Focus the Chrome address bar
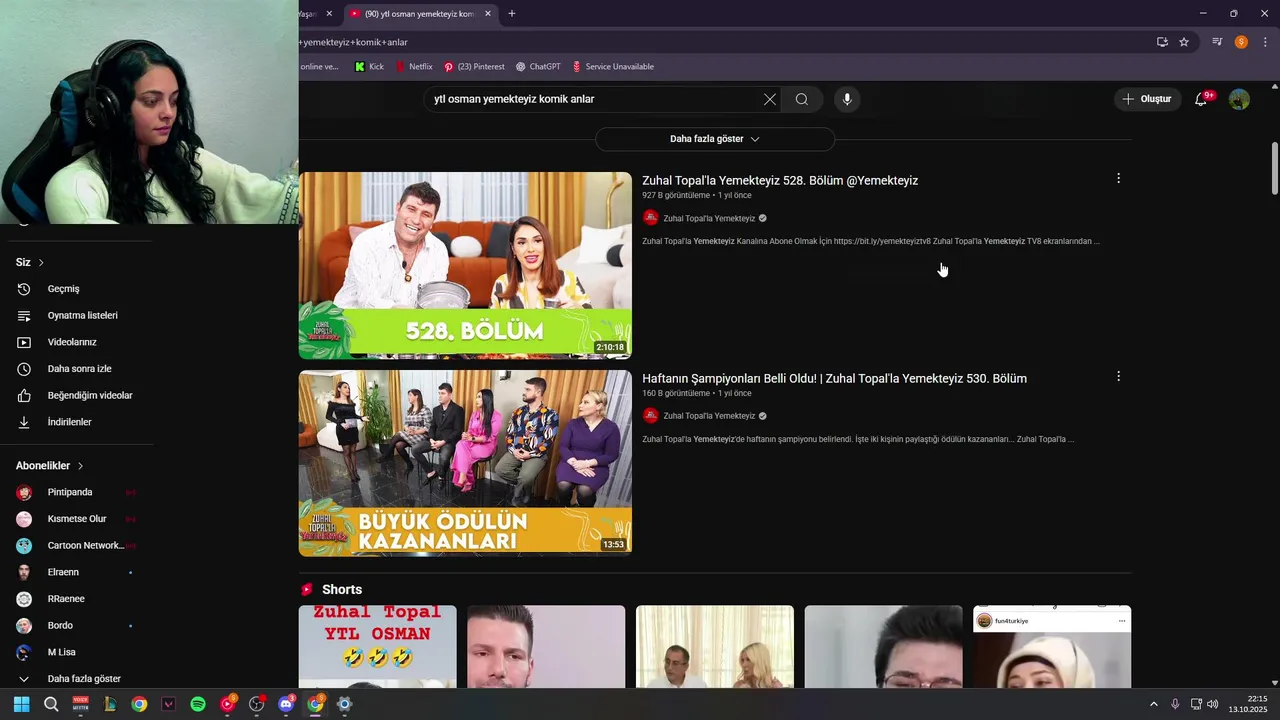Image resolution: width=1280 pixels, height=720 pixels. [x=720, y=42]
